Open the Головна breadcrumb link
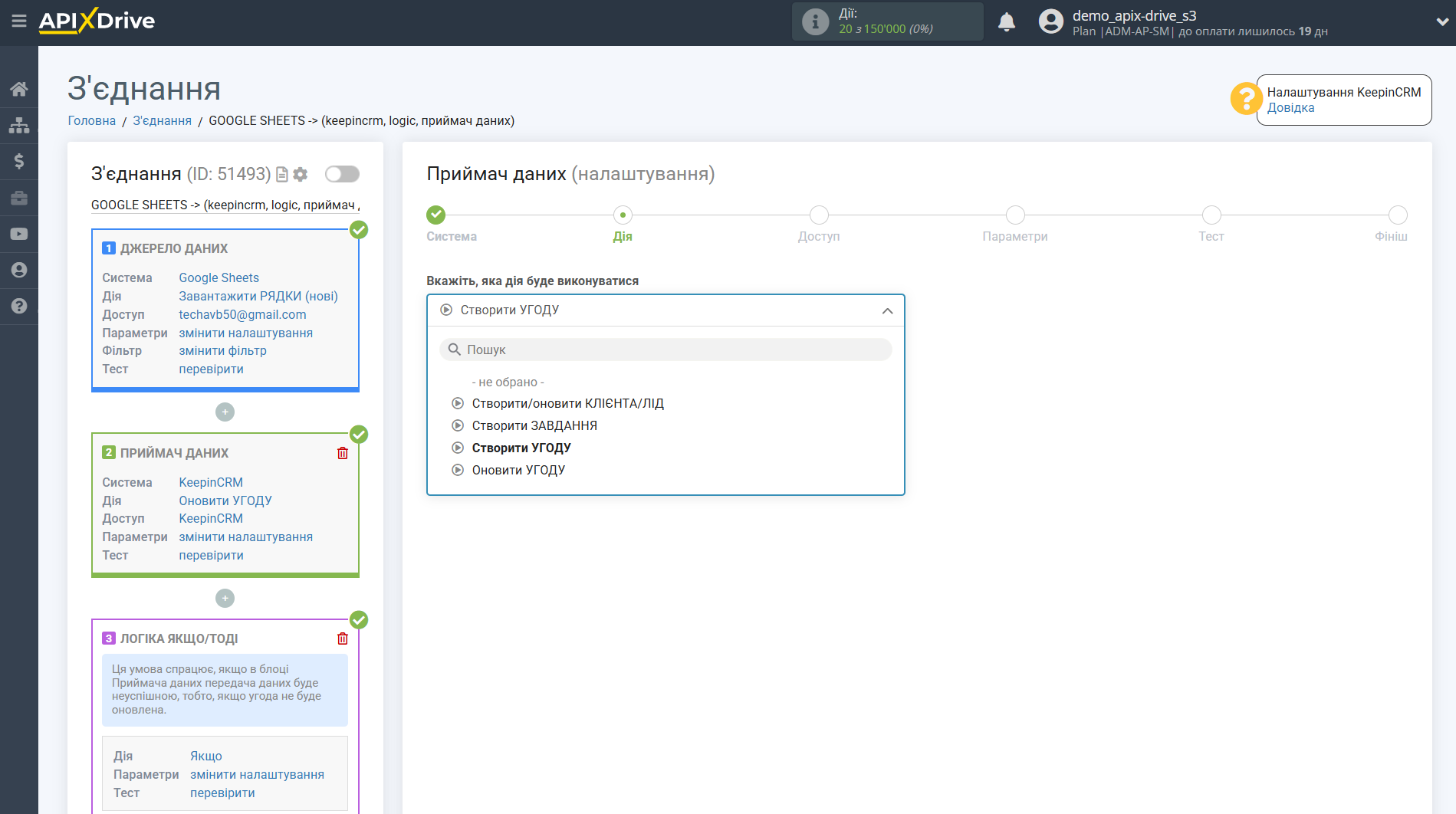1456x814 pixels. coord(92,120)
